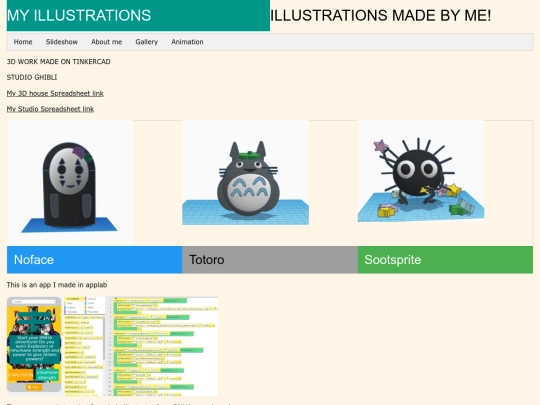540x405 pixels.
Task: Click the applab app screenshot image
Action: (x=112, y=346)
